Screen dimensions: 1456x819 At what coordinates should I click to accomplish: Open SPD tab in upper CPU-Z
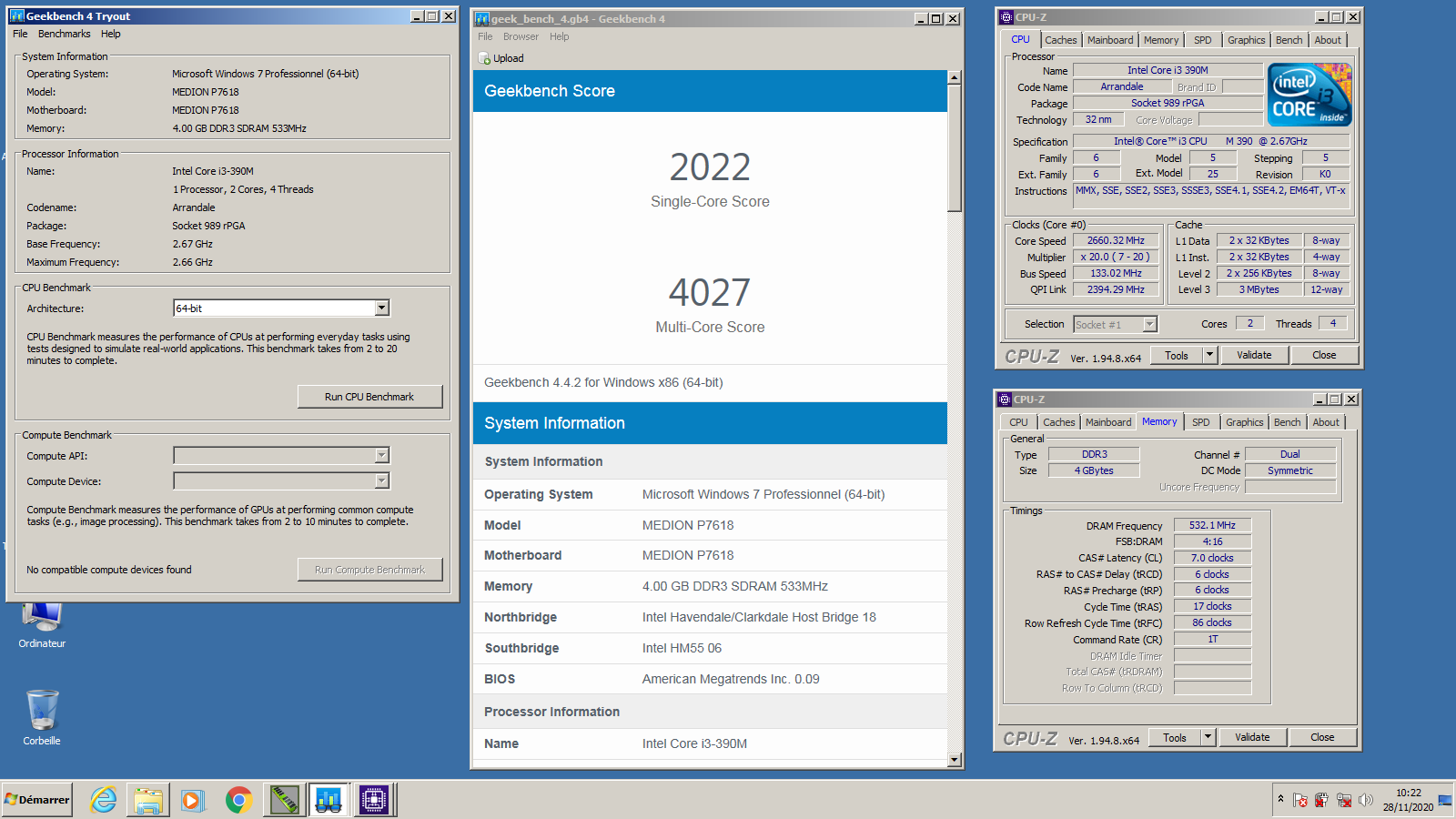1202,40
